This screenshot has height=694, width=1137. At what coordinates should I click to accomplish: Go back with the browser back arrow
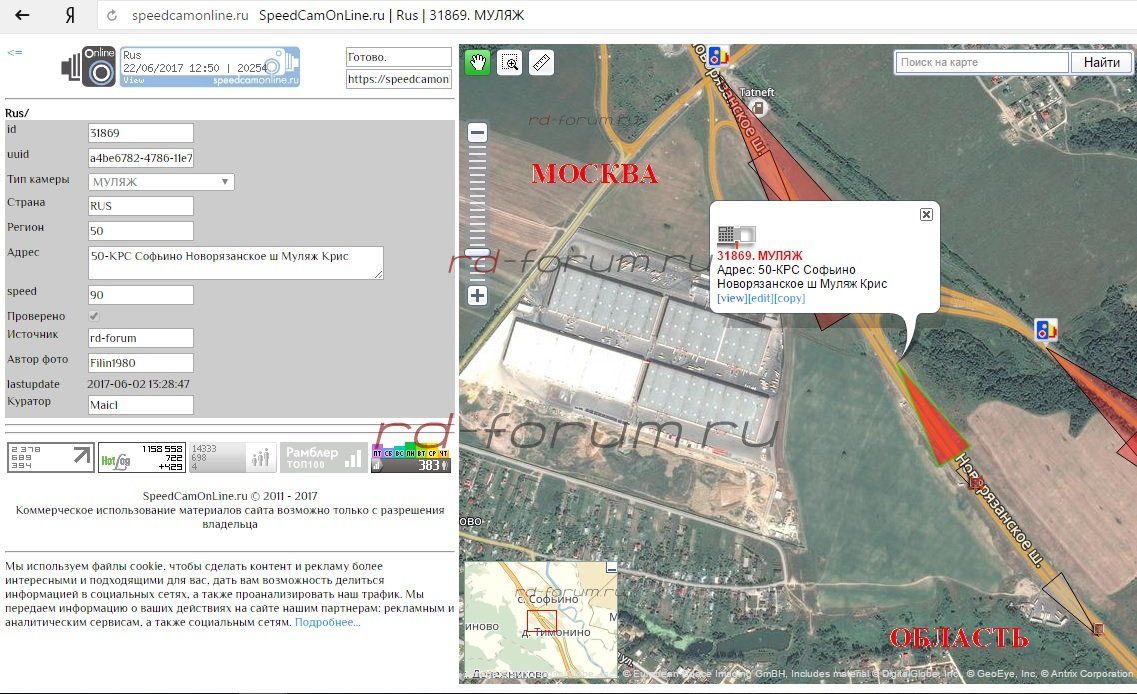[22, 15]
